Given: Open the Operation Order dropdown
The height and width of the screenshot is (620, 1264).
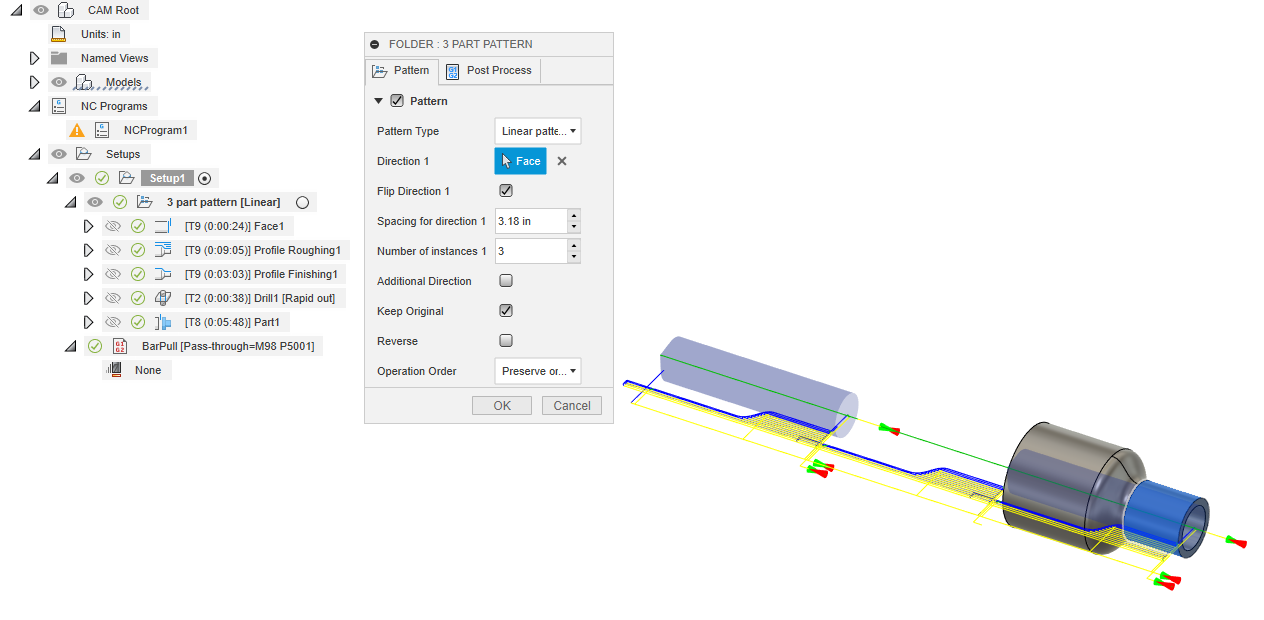Looking at the screenshot, I should click(x=537, y=371).
